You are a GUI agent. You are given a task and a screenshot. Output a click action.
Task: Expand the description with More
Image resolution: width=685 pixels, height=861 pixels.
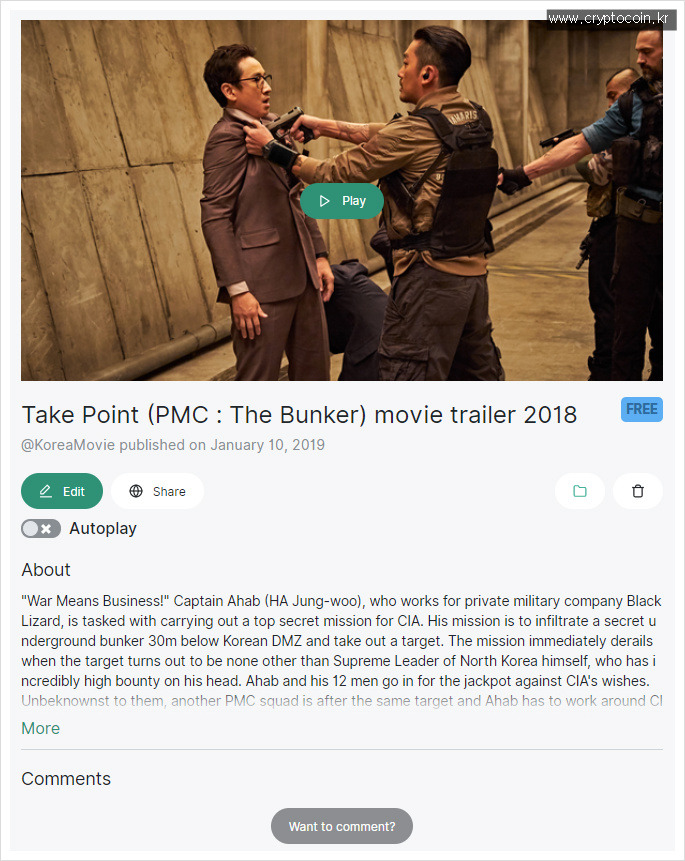coord(41,728)
